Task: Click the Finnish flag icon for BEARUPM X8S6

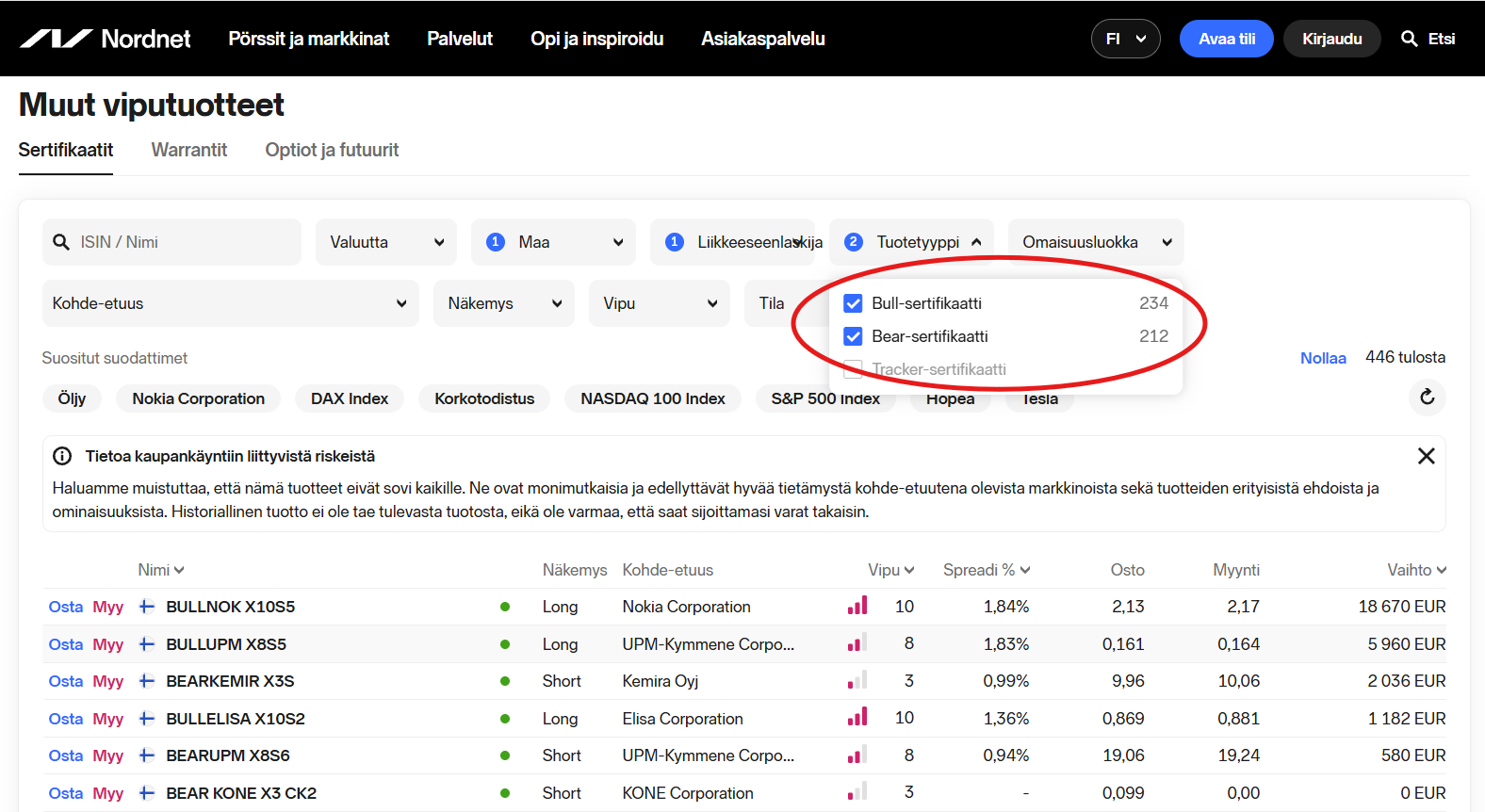Action: 147,755
